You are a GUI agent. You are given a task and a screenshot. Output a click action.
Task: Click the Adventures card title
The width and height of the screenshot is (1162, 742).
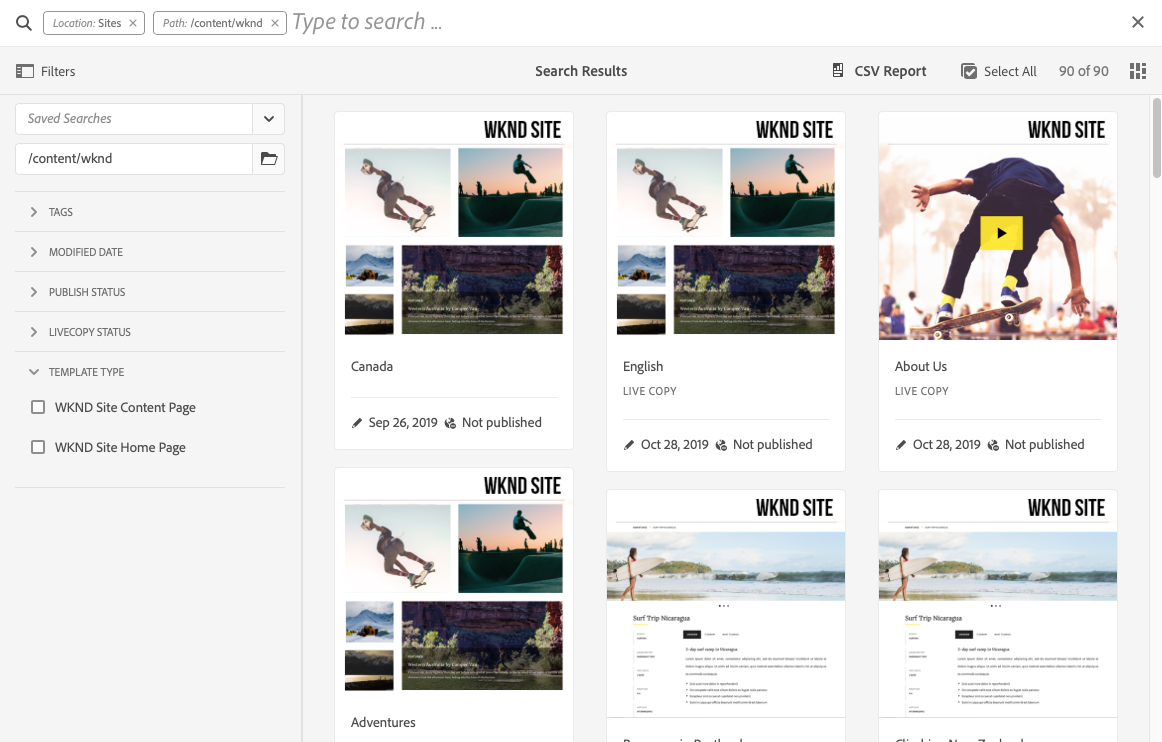(383, 722)
